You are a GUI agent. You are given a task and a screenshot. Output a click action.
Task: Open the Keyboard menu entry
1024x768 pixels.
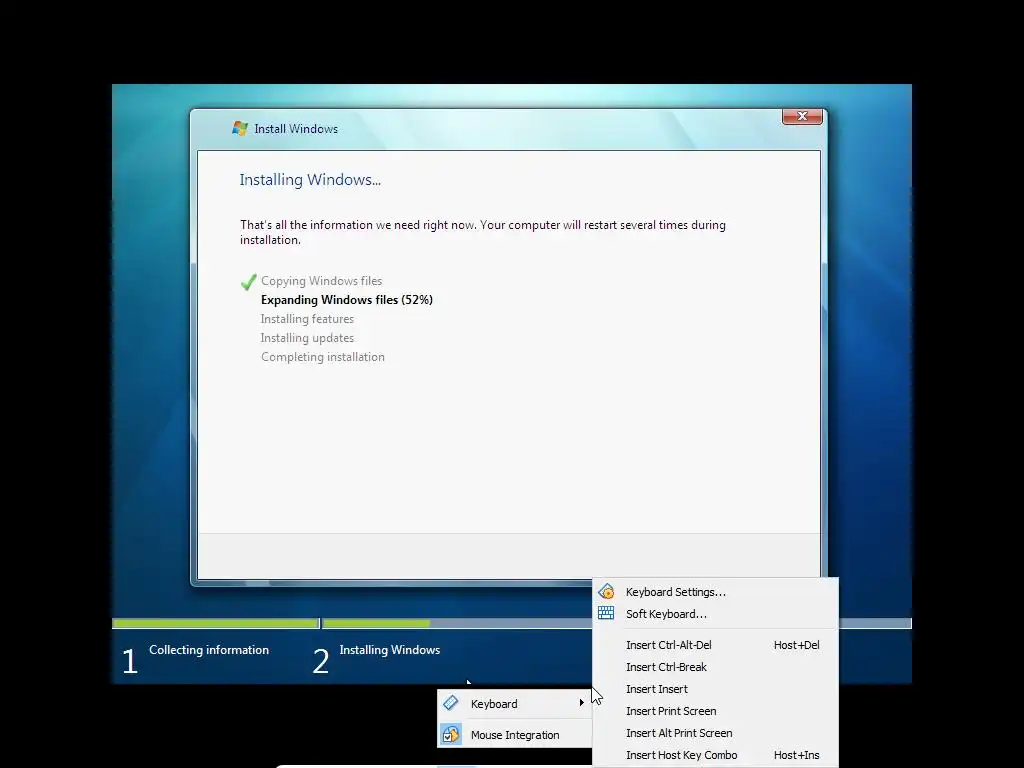coord(515,704)
